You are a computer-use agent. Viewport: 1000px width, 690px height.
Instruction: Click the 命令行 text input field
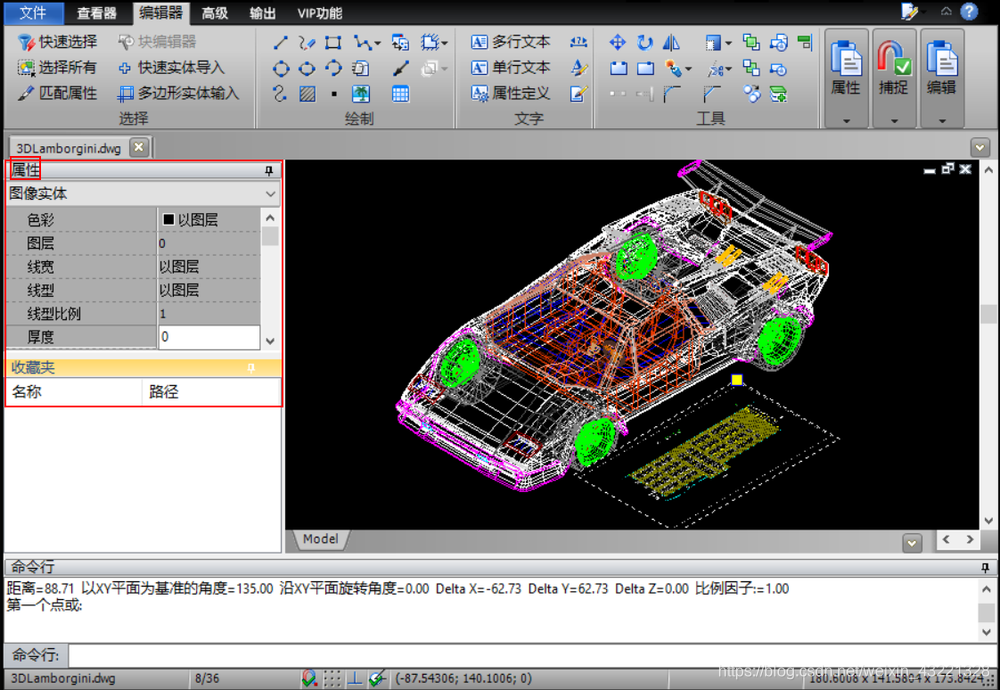point(533,655)
